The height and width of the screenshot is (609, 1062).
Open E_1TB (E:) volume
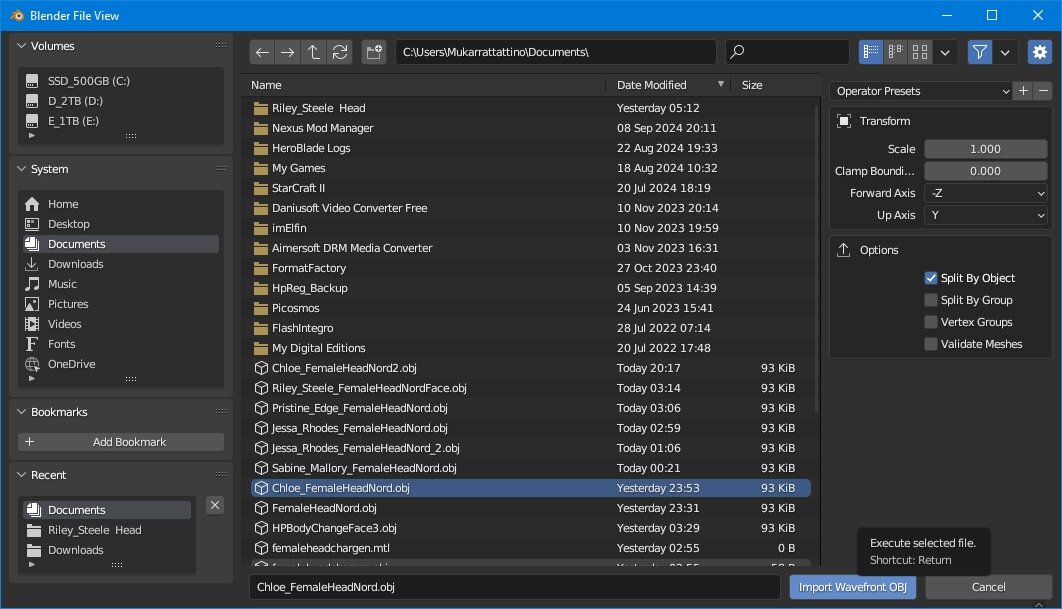click(x=121, y=121)
